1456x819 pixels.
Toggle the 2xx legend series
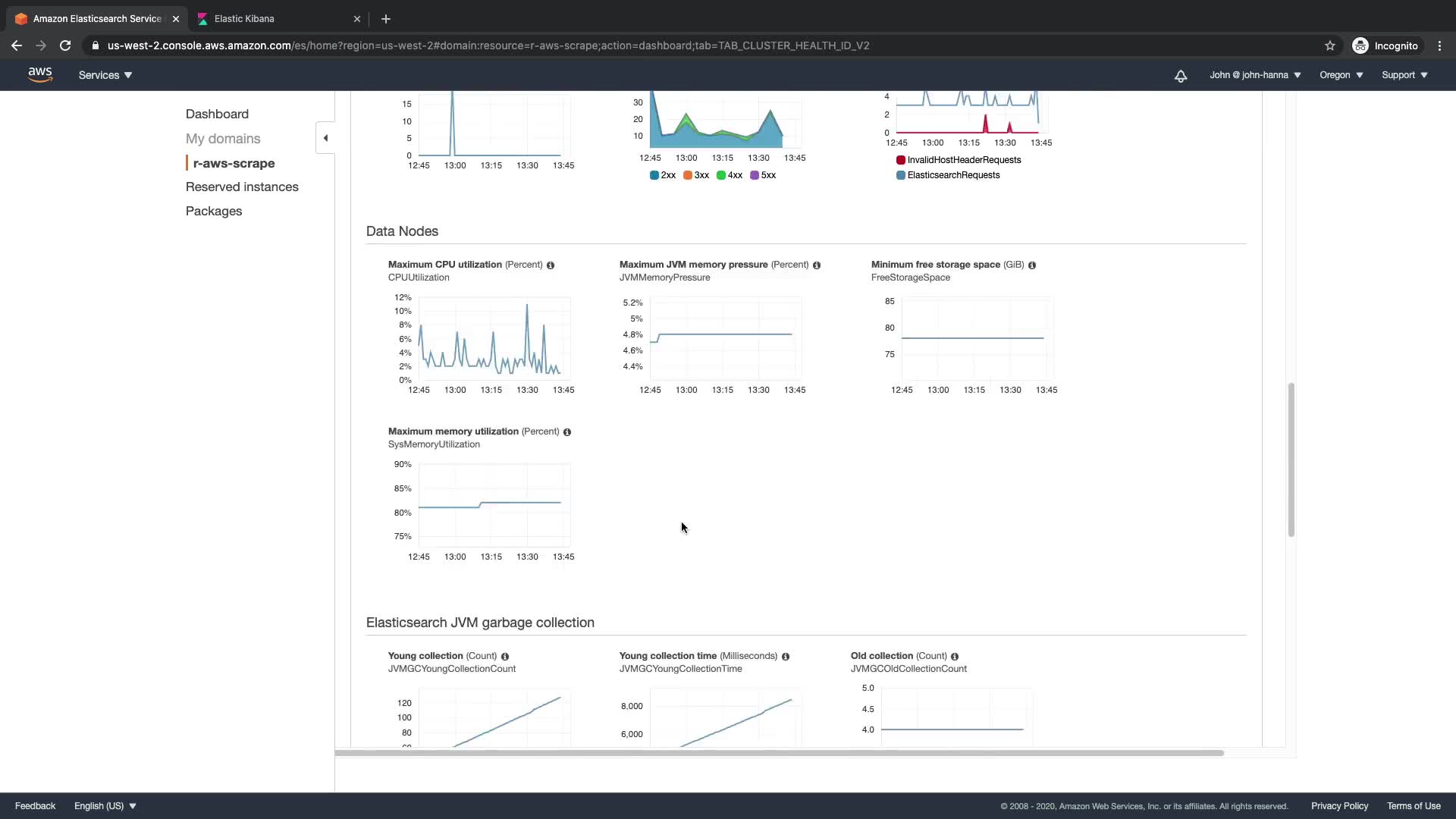663,175
